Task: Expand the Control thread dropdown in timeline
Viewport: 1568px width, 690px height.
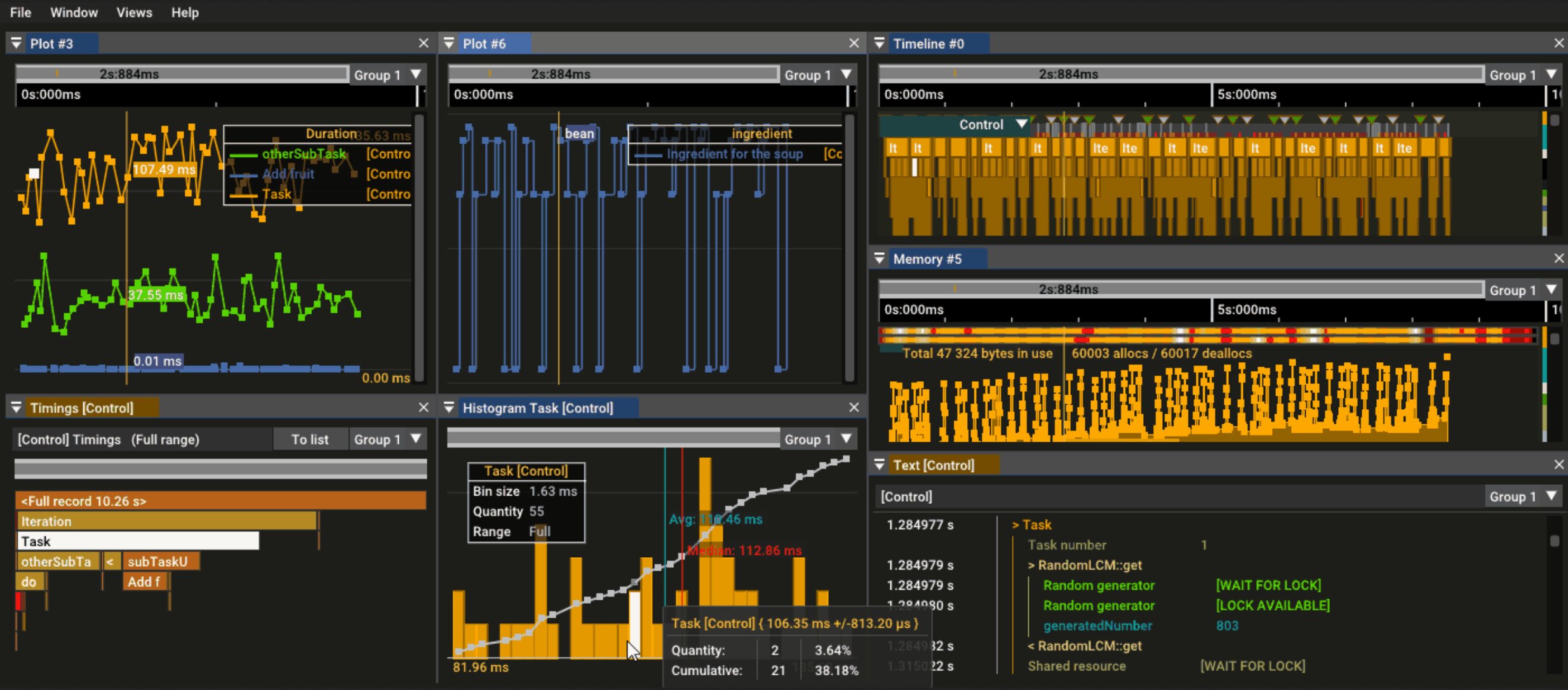Action: click(1021, 124)
